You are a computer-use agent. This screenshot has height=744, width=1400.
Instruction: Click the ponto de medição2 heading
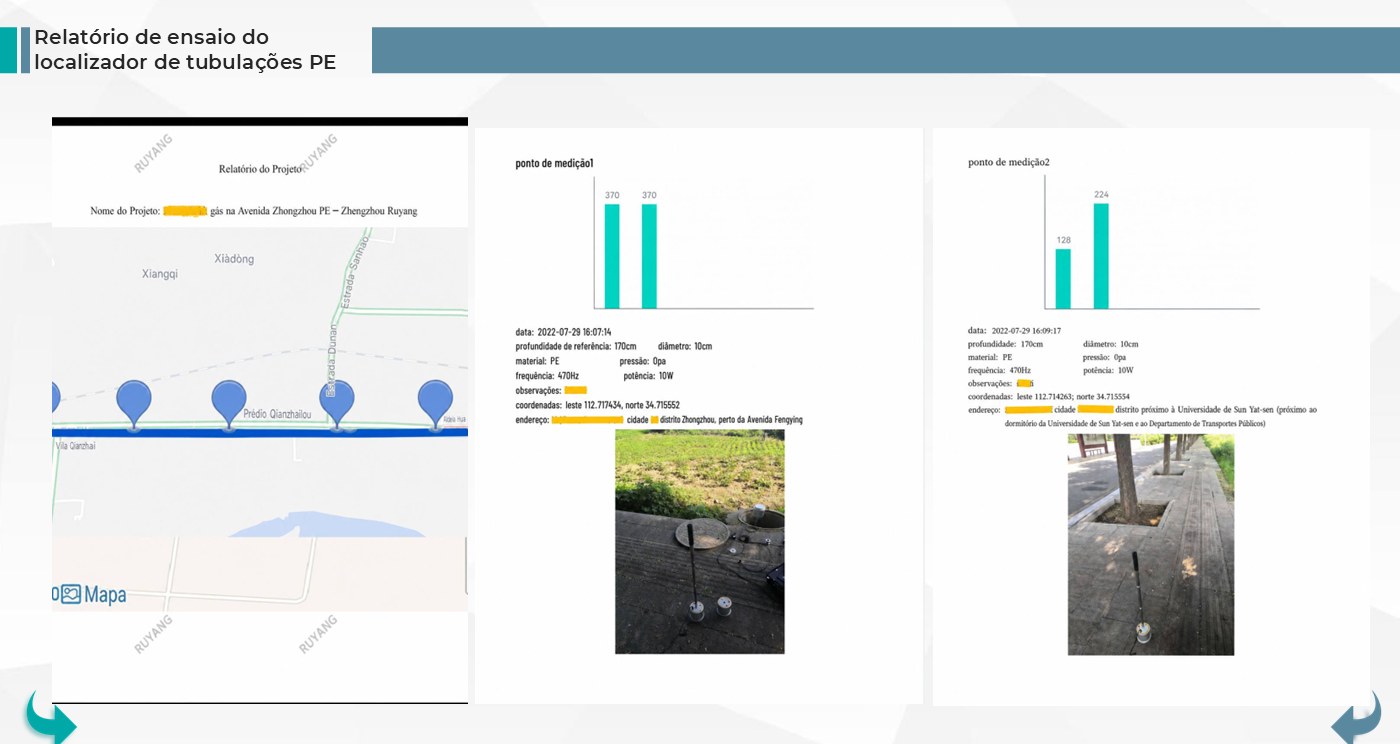pyautogui.click(x=1009, y=162)
